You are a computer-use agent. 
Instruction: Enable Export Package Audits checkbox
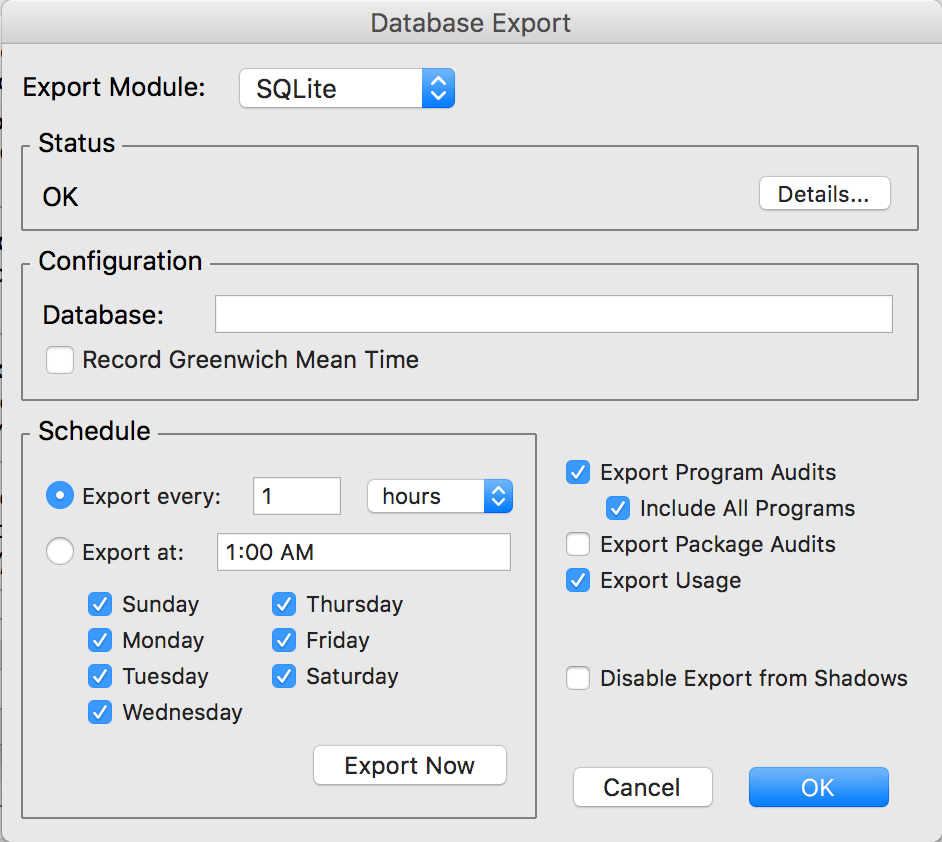pyautogui.click(x=578, y=544)
